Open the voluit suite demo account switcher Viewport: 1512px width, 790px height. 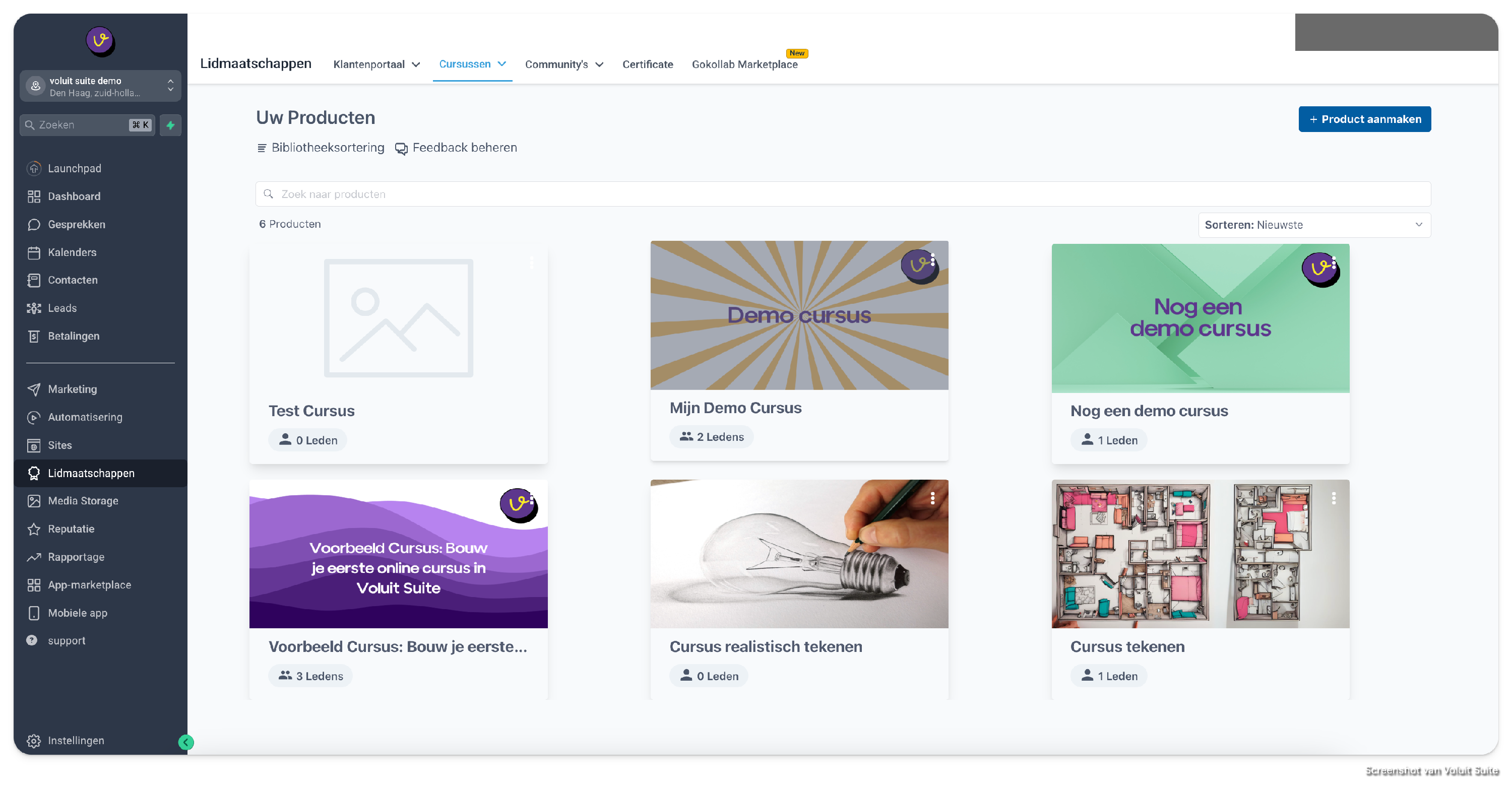tap(100, 86)
